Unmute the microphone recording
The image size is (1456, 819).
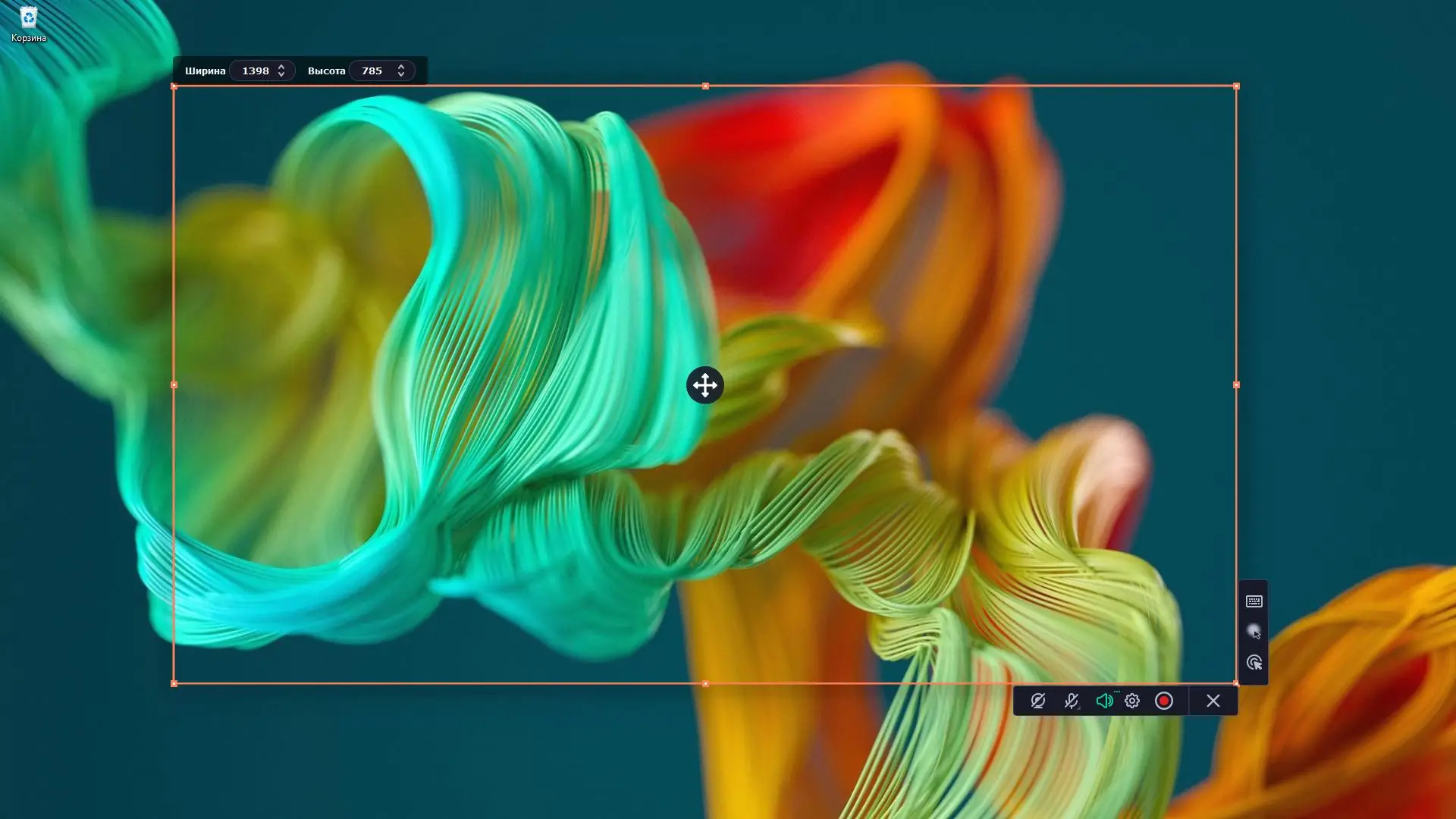pyautogui.click(x=1071, y=701)
